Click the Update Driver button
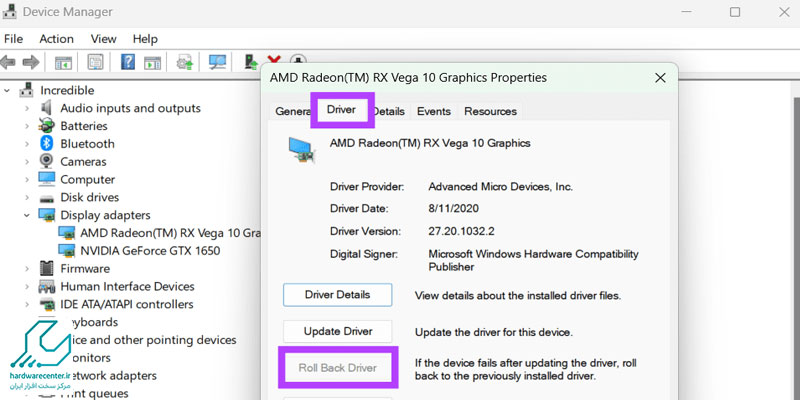 tap(338, 331)
